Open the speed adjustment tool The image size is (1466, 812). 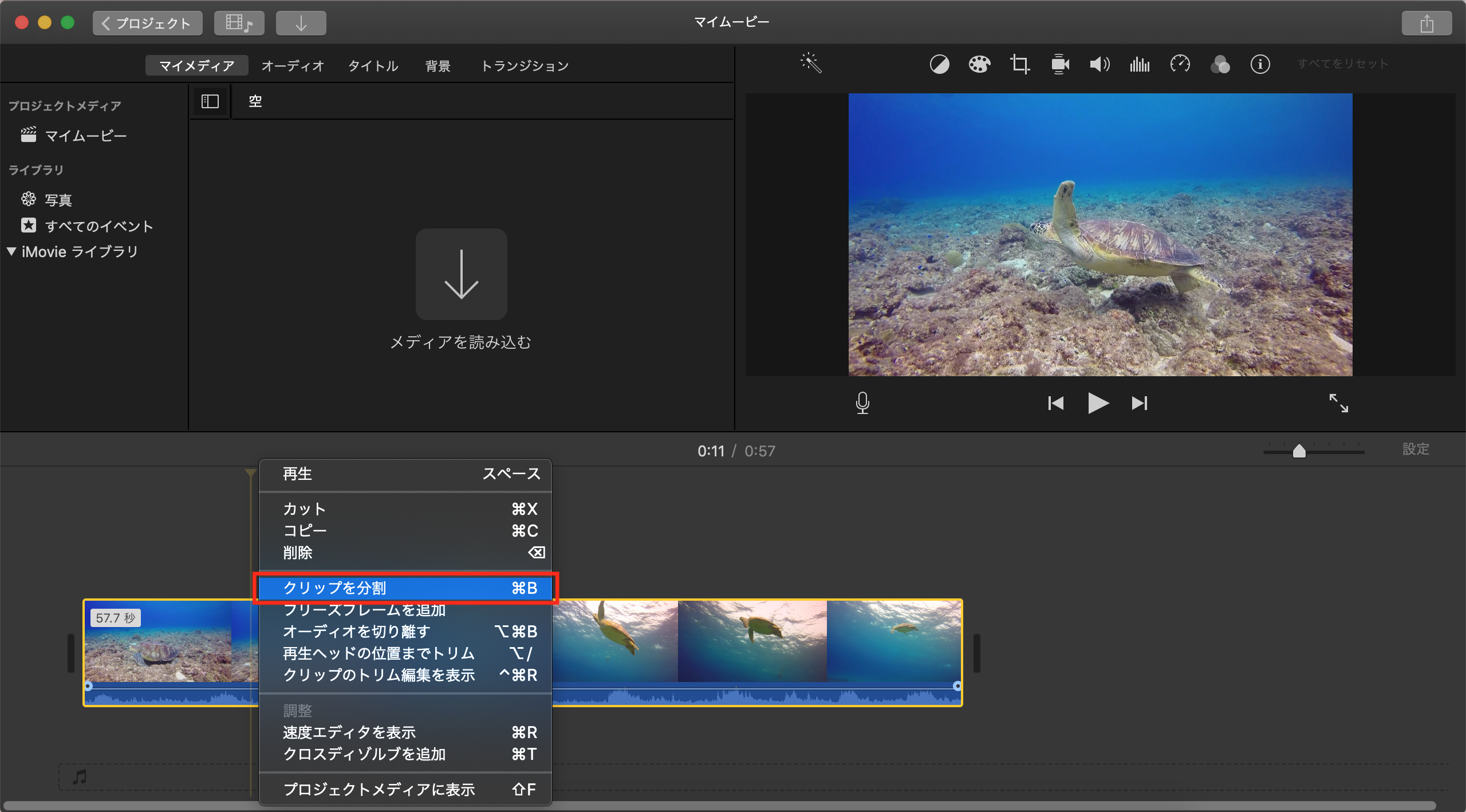[x=1180, y=64]
